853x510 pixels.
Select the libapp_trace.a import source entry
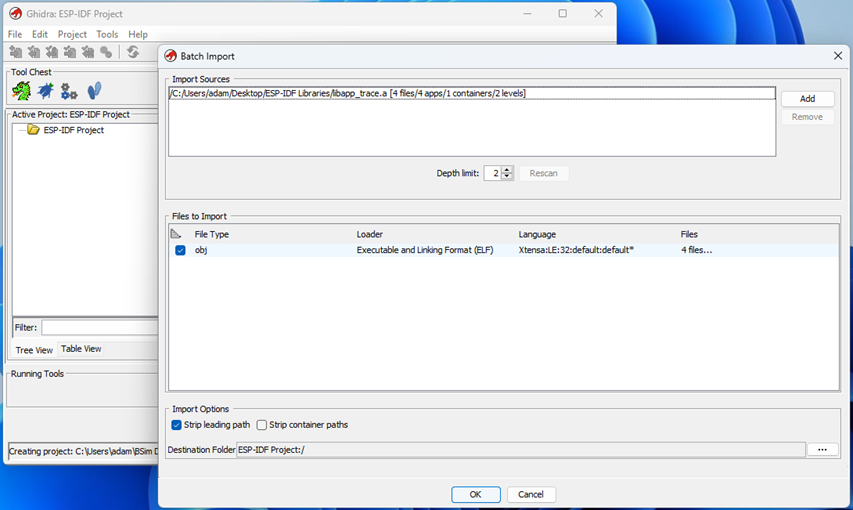tap(472, 94)
